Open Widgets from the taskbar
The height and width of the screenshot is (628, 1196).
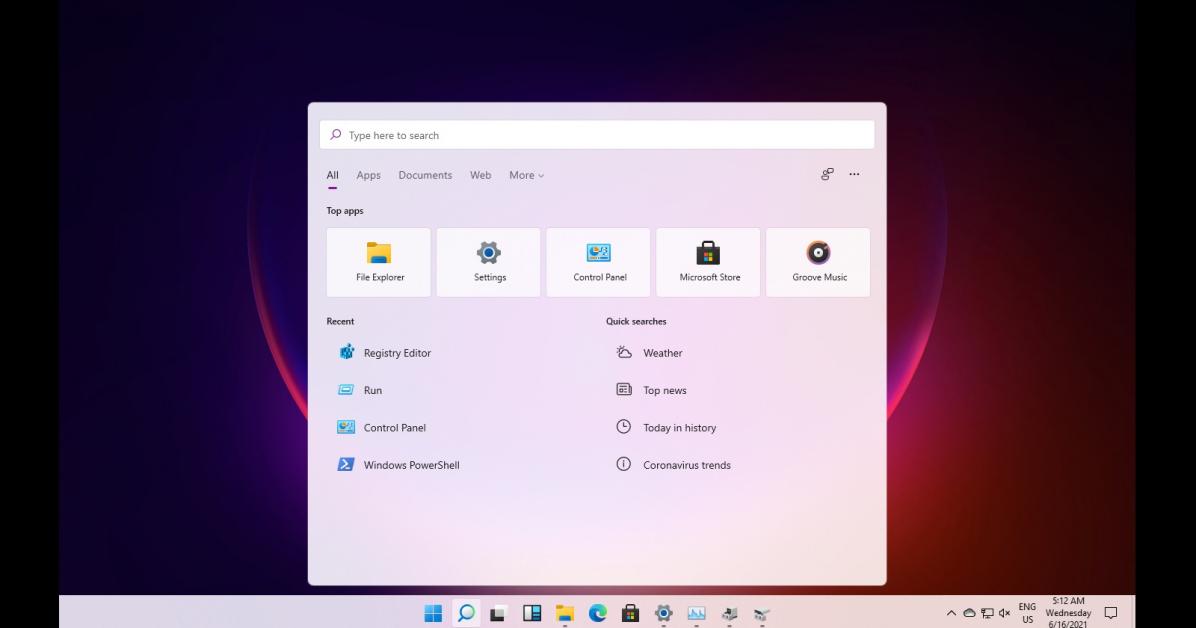click(x=532, y=613)
